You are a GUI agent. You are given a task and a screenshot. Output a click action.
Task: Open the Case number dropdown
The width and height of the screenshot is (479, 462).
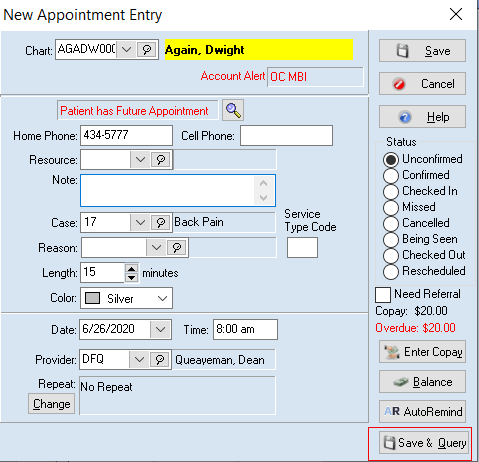140,222
